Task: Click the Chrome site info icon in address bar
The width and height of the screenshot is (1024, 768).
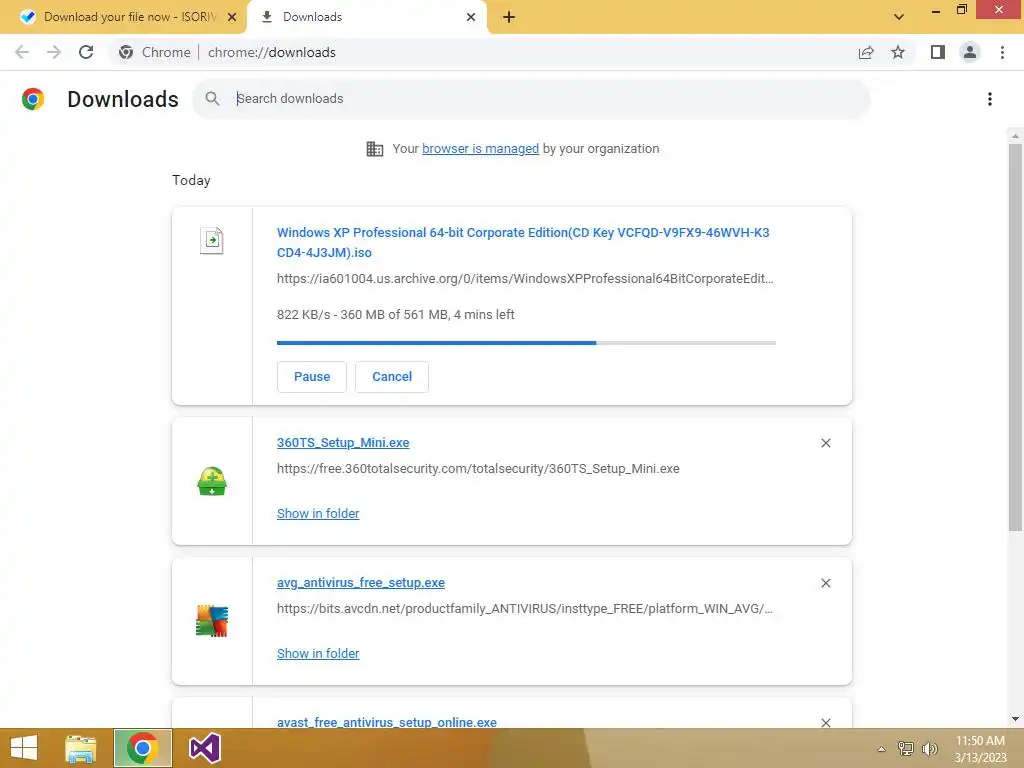Action: click(x=126, y=52)
